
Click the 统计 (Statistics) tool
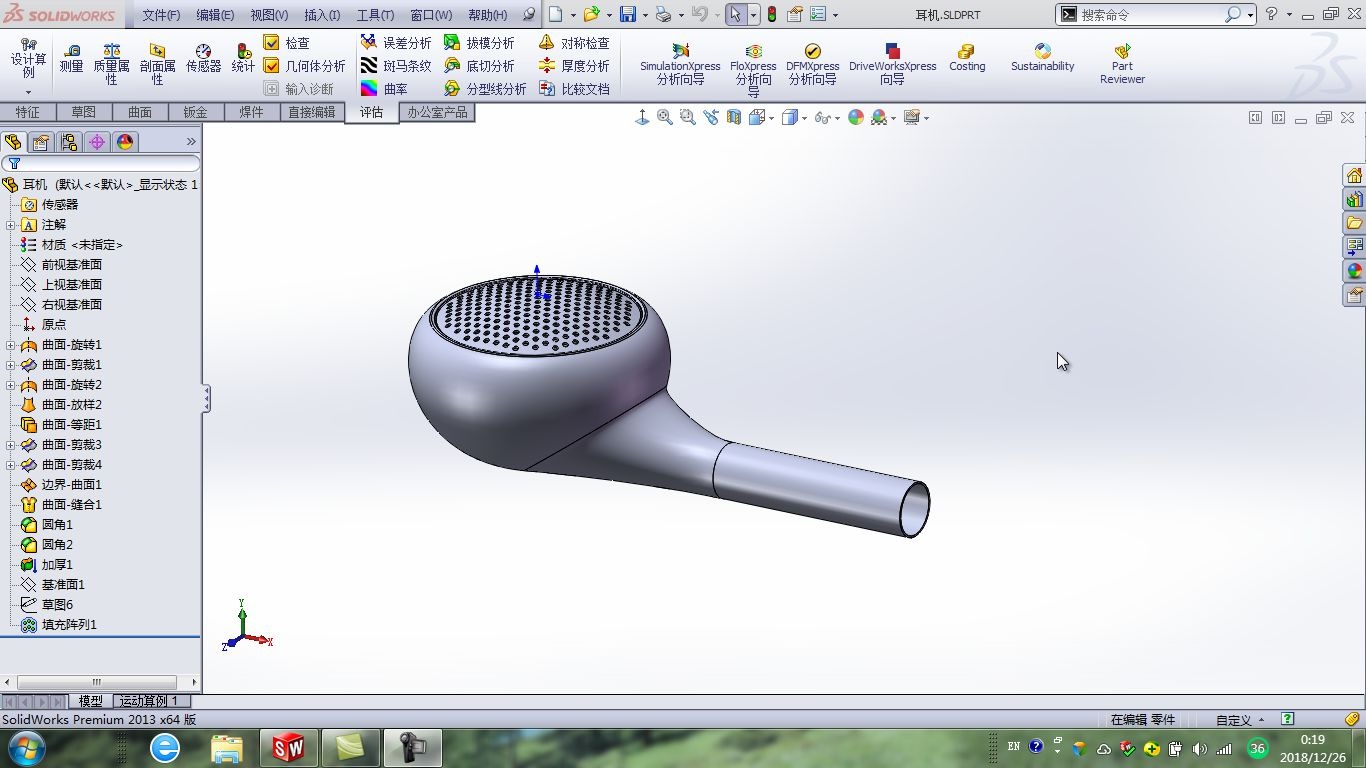(x=243, y=57)
